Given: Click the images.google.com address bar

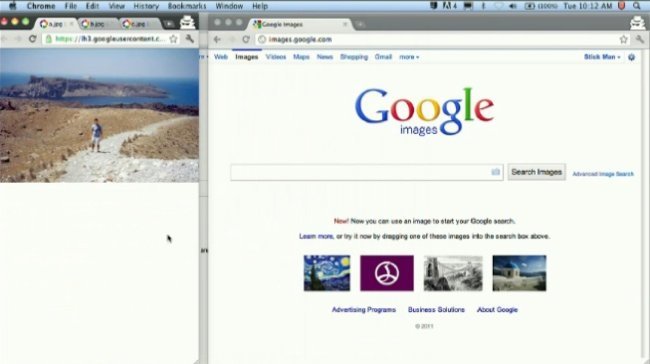Looking at the screenshot, I should pyautogui.click(x=443, y=39).
